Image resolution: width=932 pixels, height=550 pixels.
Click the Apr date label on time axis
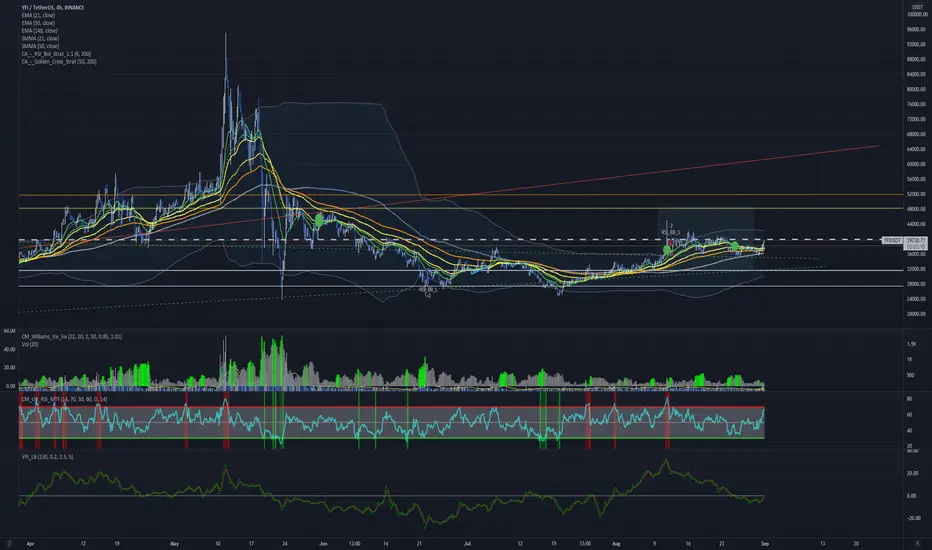[30, 543]
